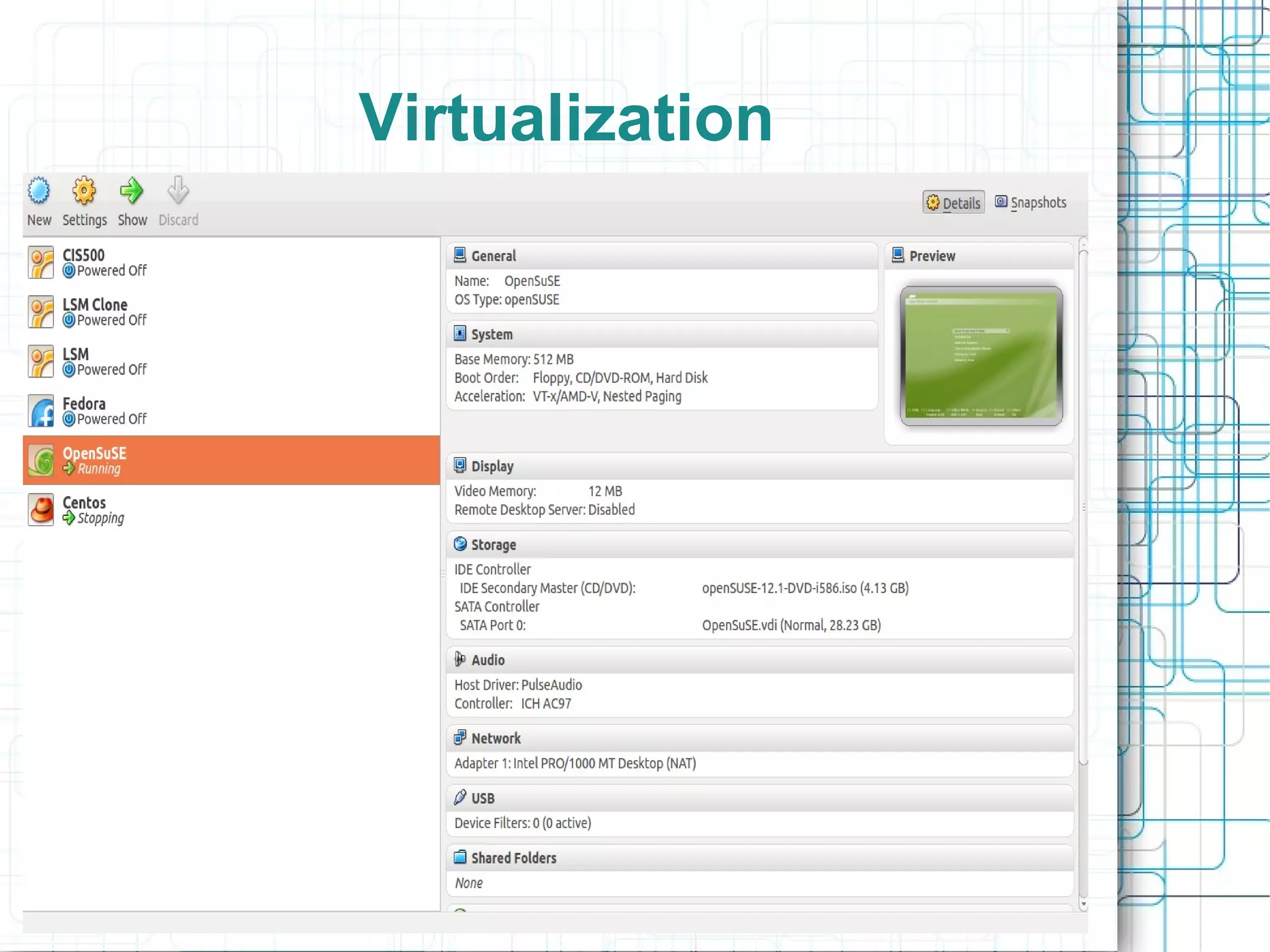Click the grey Discard arrow icon
This screenshot has height=952, width=1270.
coord(178,190)
